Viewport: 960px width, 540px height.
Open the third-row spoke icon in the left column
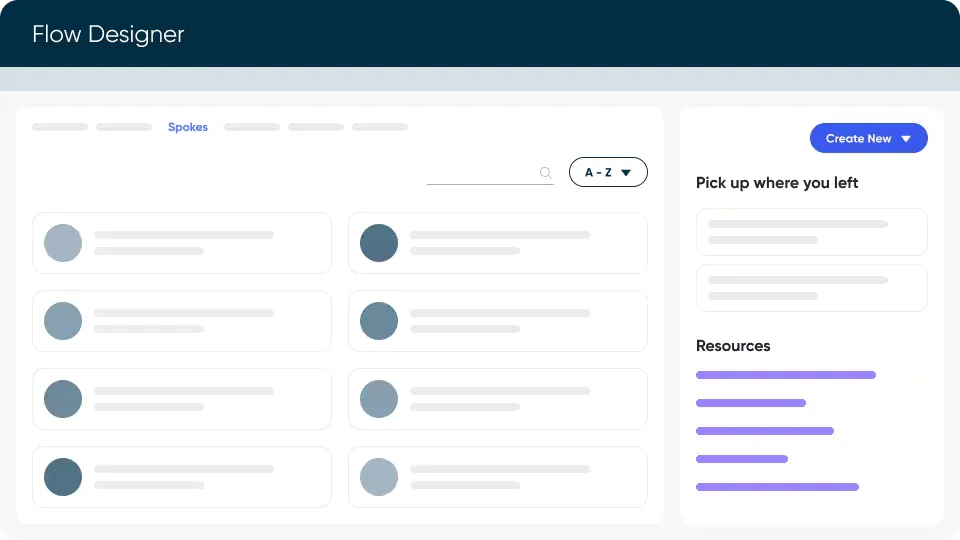pos(63,399)
